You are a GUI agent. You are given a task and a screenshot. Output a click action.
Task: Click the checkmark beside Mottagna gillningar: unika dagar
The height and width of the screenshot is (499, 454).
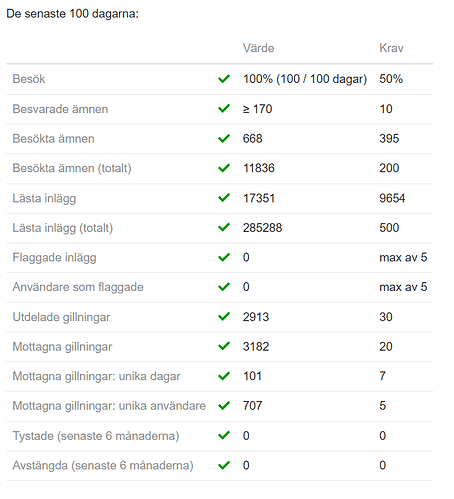coord(224,376)
